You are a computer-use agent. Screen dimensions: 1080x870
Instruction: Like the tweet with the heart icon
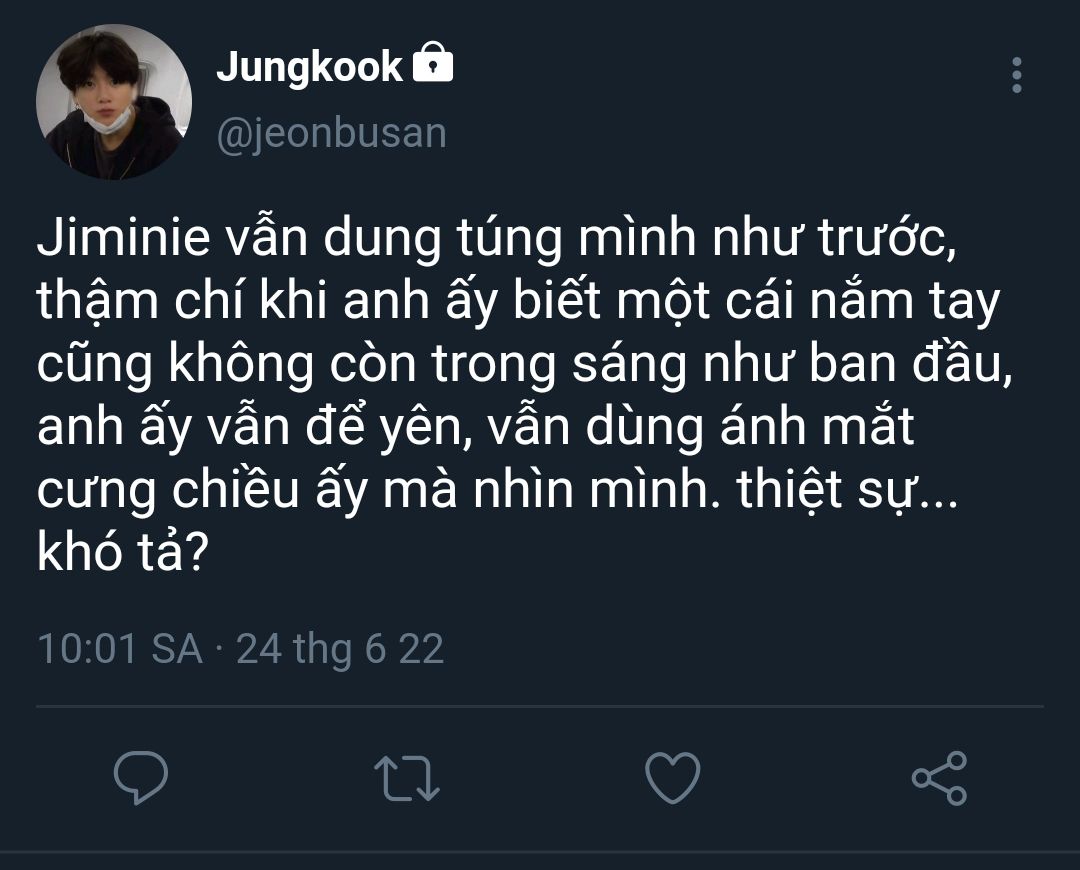pyautogui.click(x=672, y=778)
